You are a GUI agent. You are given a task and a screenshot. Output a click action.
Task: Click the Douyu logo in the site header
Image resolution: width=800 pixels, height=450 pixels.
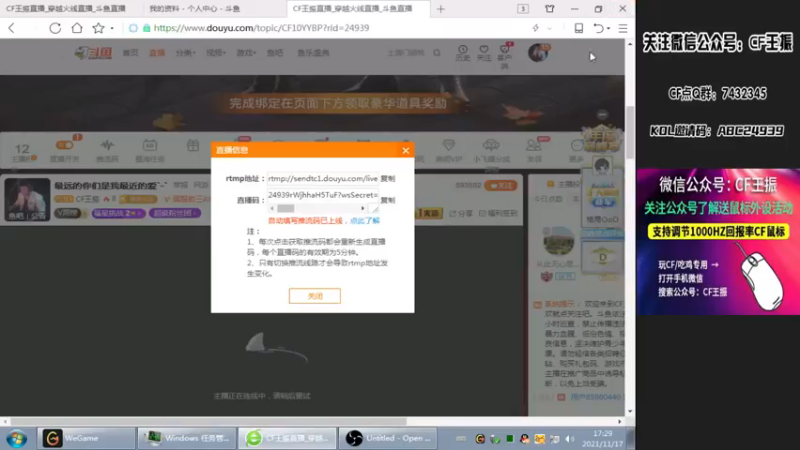click(x=93, y=53)
